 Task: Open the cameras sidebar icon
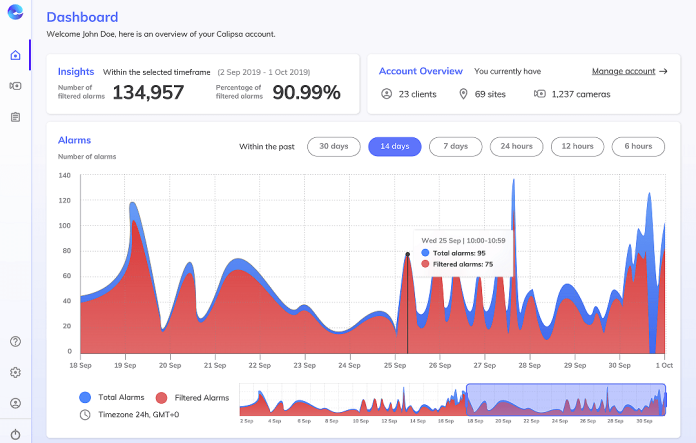[15, 86]
